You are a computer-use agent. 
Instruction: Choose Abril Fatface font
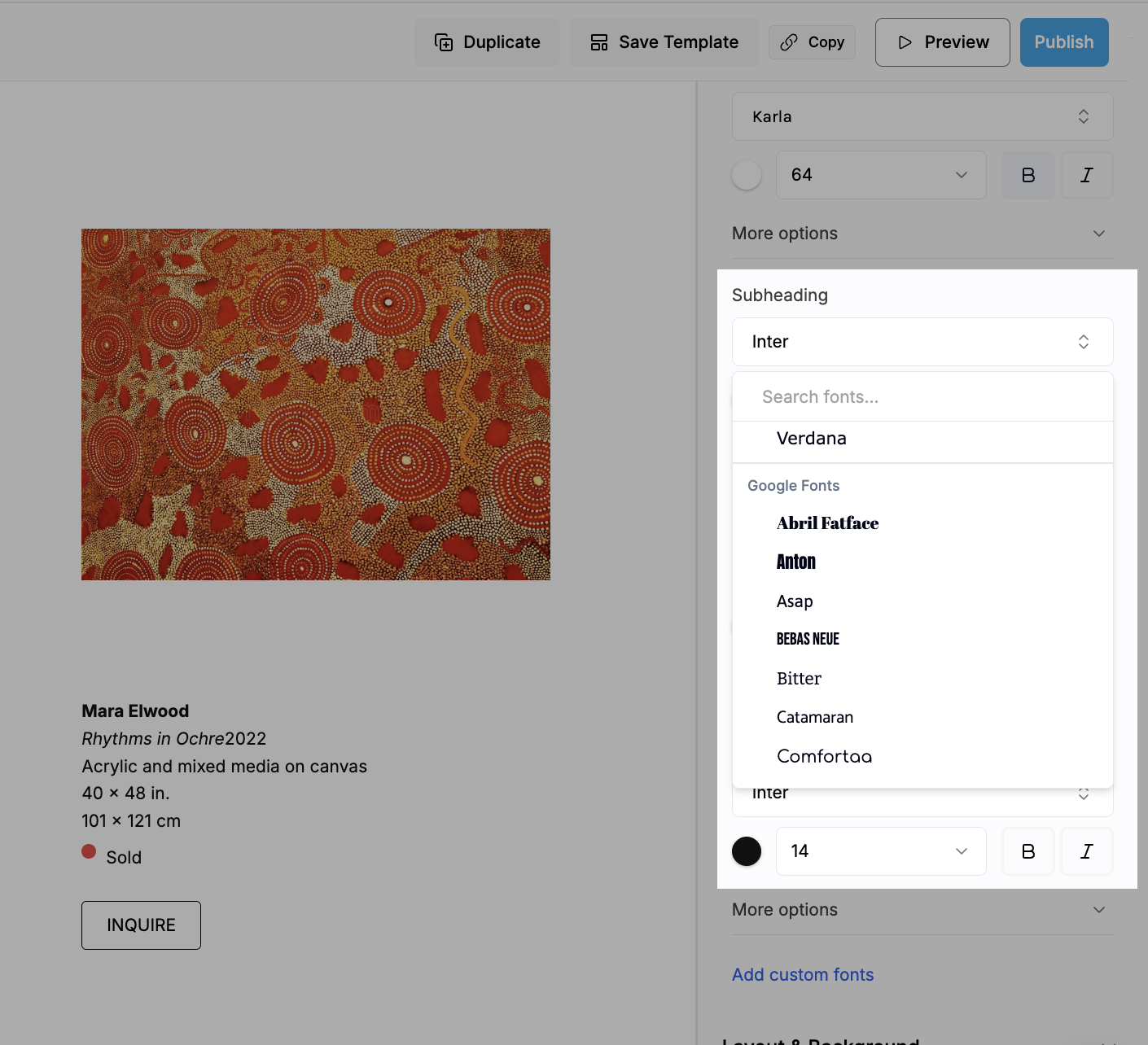coord(827,523)
